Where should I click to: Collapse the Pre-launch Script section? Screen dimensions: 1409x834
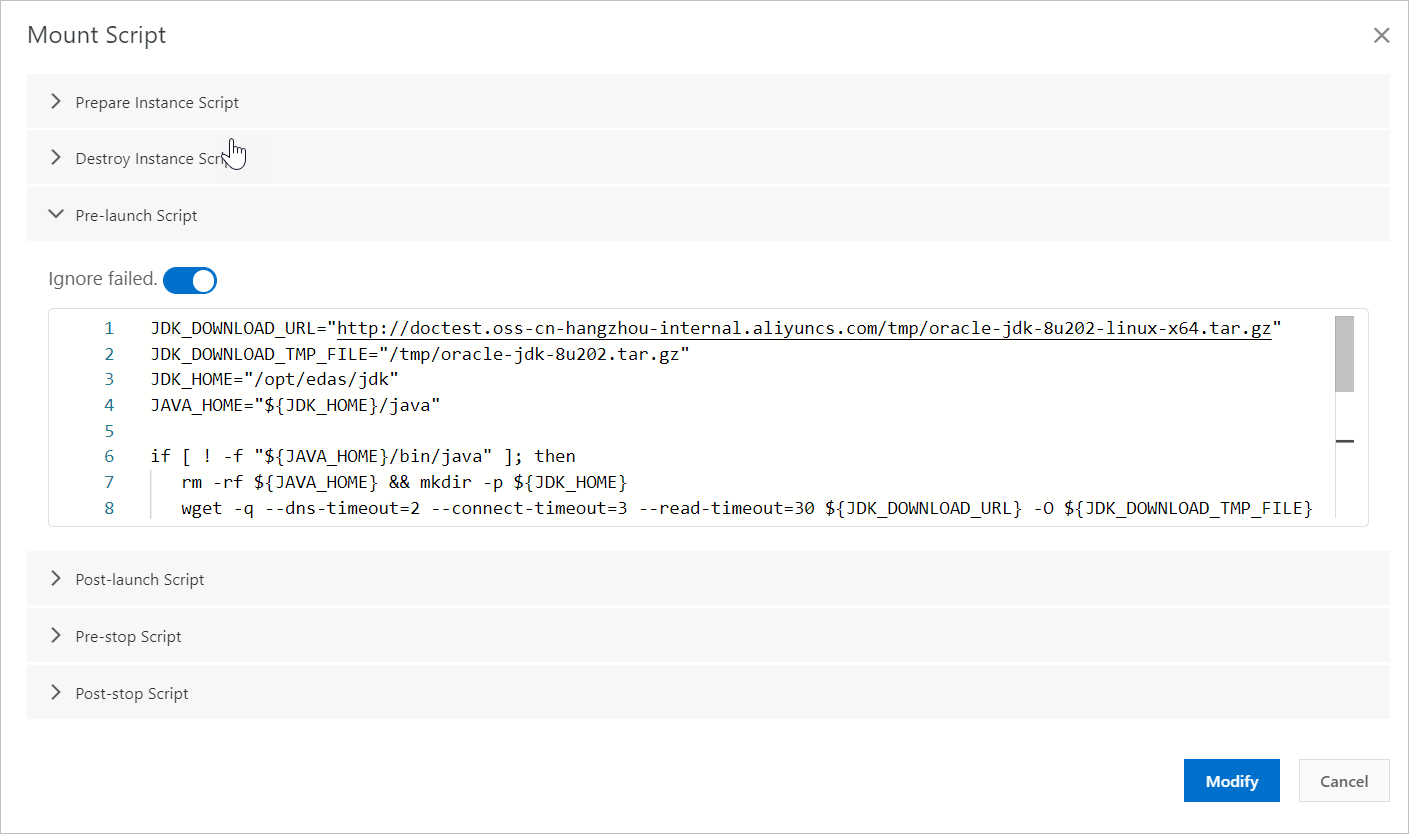tap(136, 215)
